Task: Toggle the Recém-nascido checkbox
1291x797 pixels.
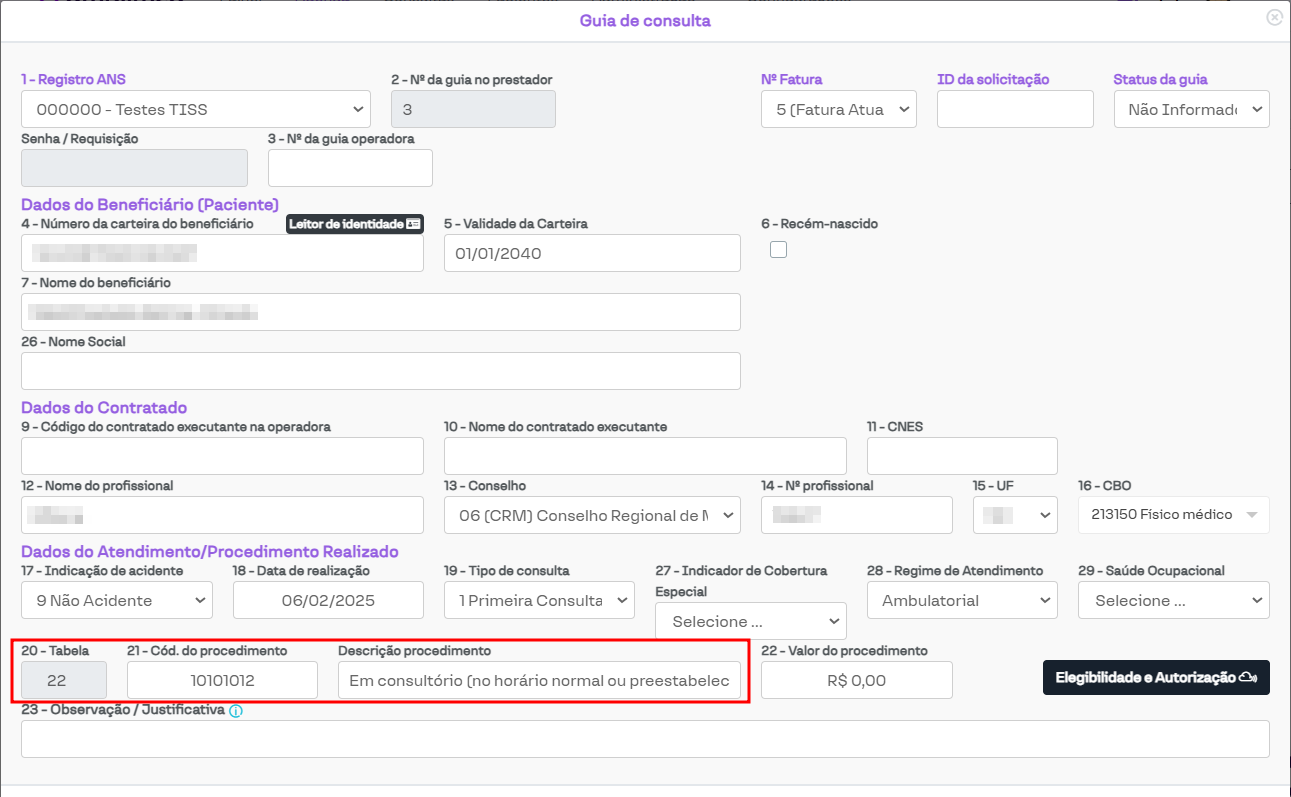Action: coord(778,250)
